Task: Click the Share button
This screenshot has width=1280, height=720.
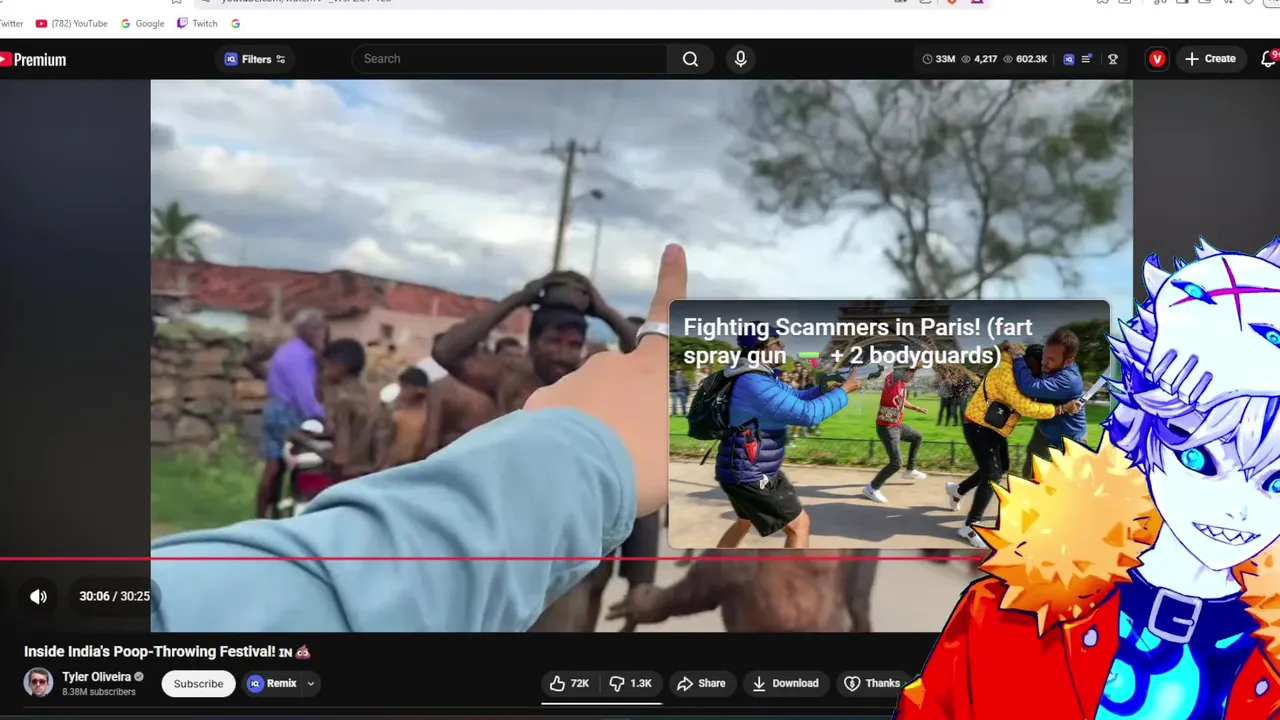Action: [701, 684]
